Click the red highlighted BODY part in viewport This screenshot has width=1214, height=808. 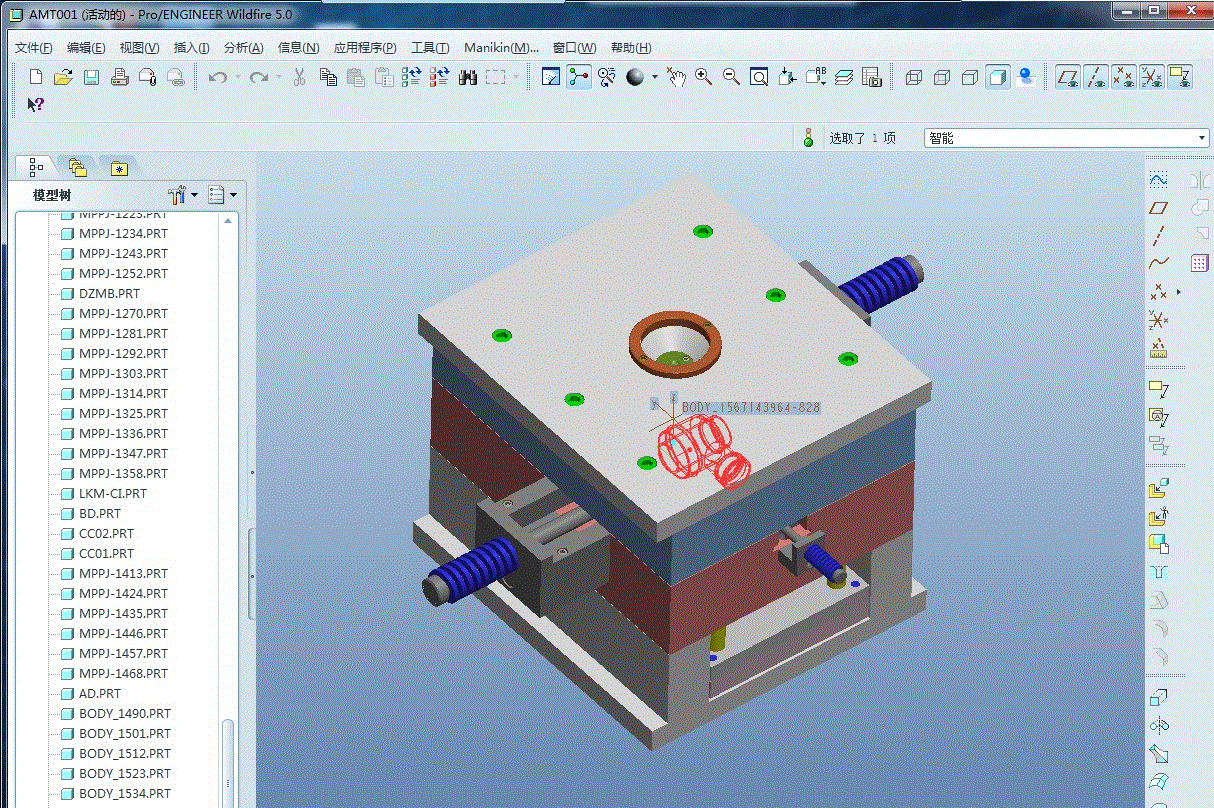(703, 453)
